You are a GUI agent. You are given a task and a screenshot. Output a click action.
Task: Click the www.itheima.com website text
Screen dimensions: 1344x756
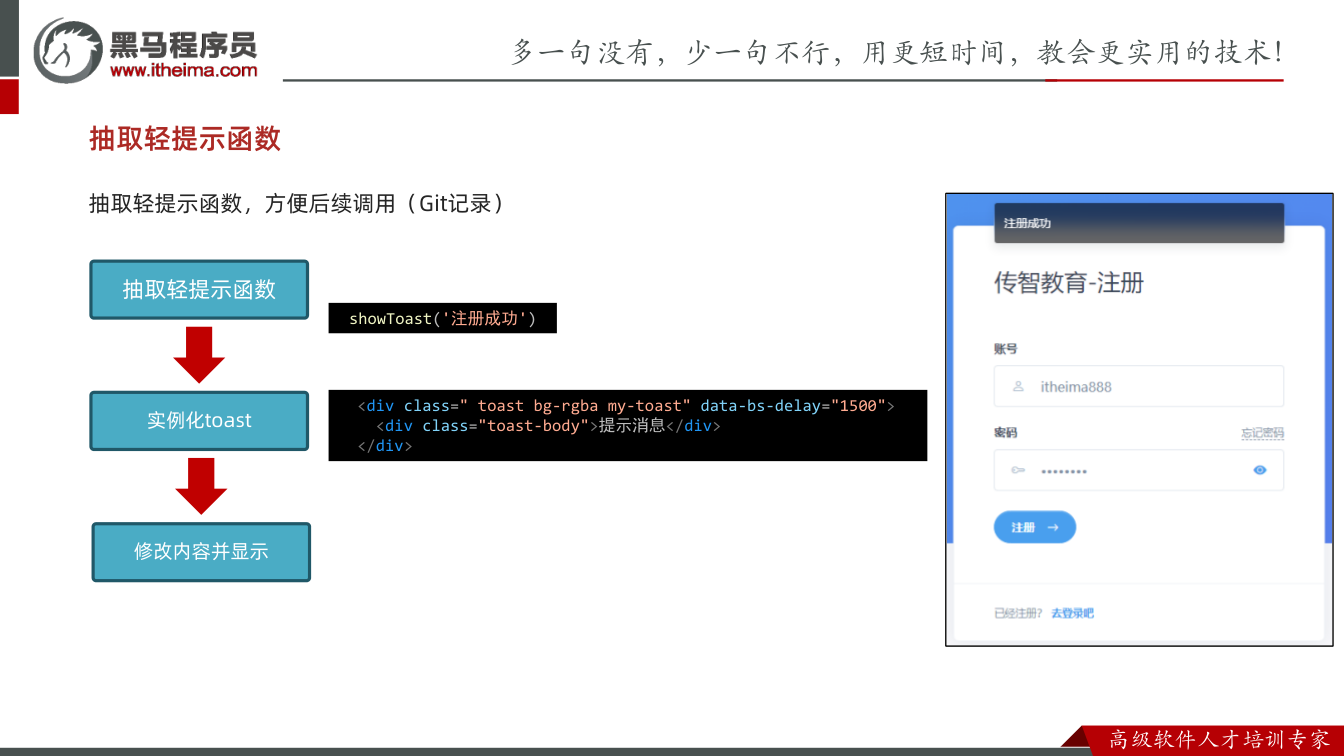pyautogui.click(x=183, y=70)
